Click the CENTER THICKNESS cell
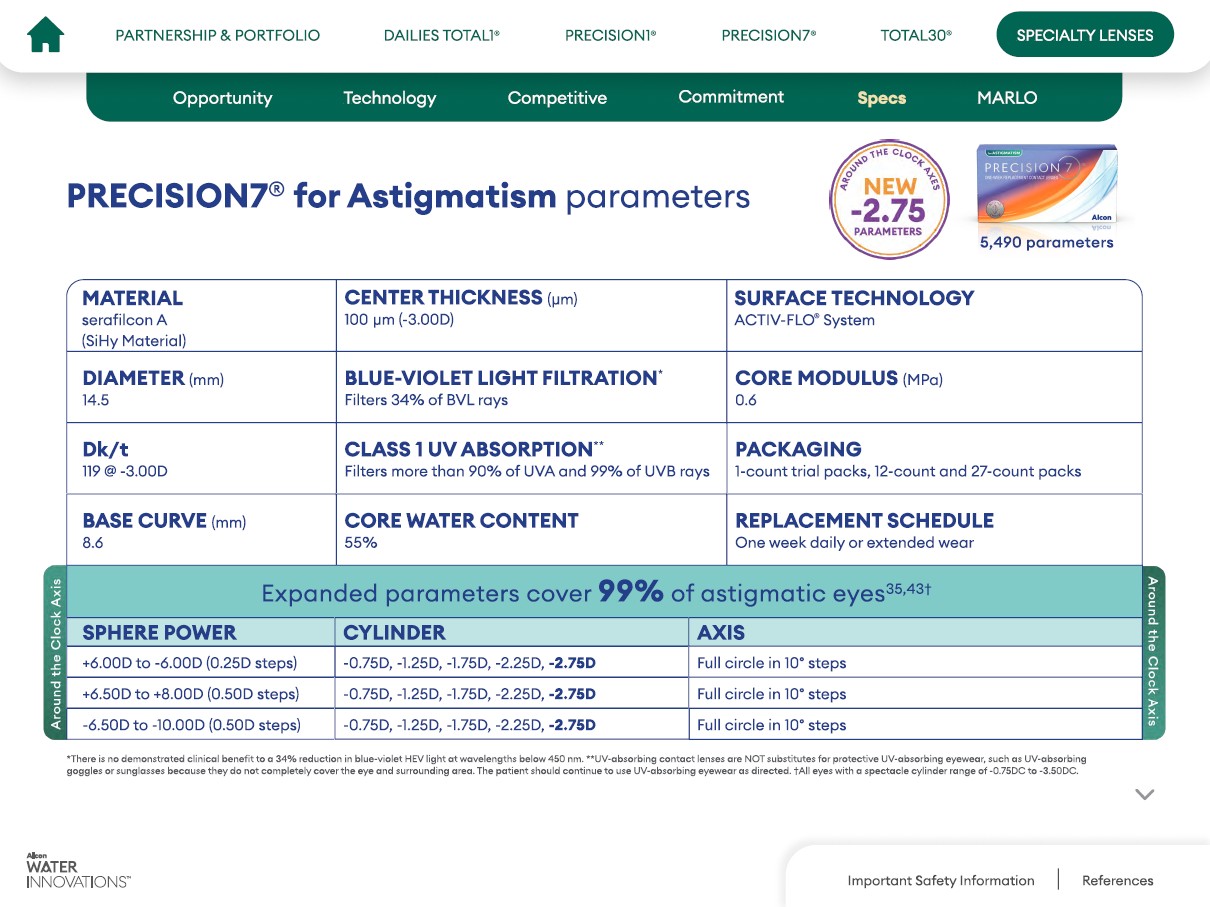Viewport: 1210px width, 907px height. (x=531, y=316)
